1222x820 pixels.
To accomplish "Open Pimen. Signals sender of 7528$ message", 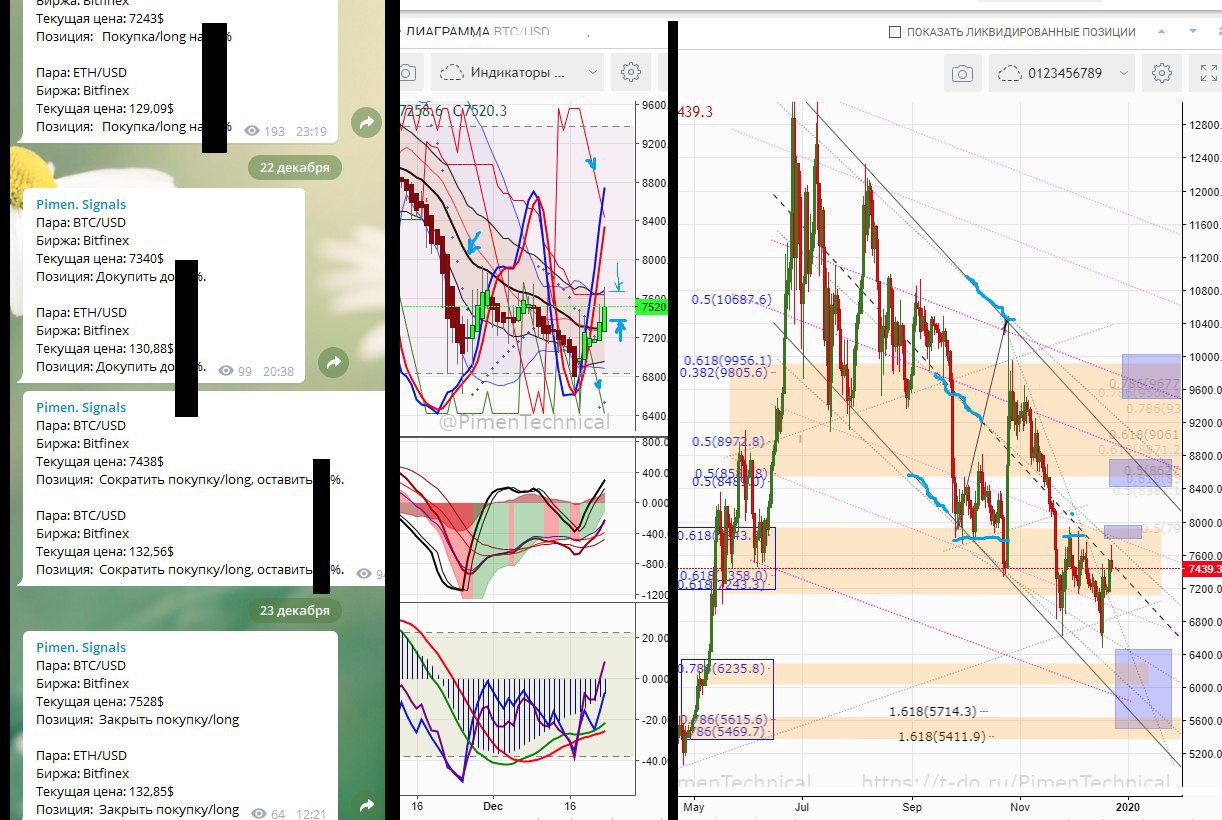I will 81,647.
